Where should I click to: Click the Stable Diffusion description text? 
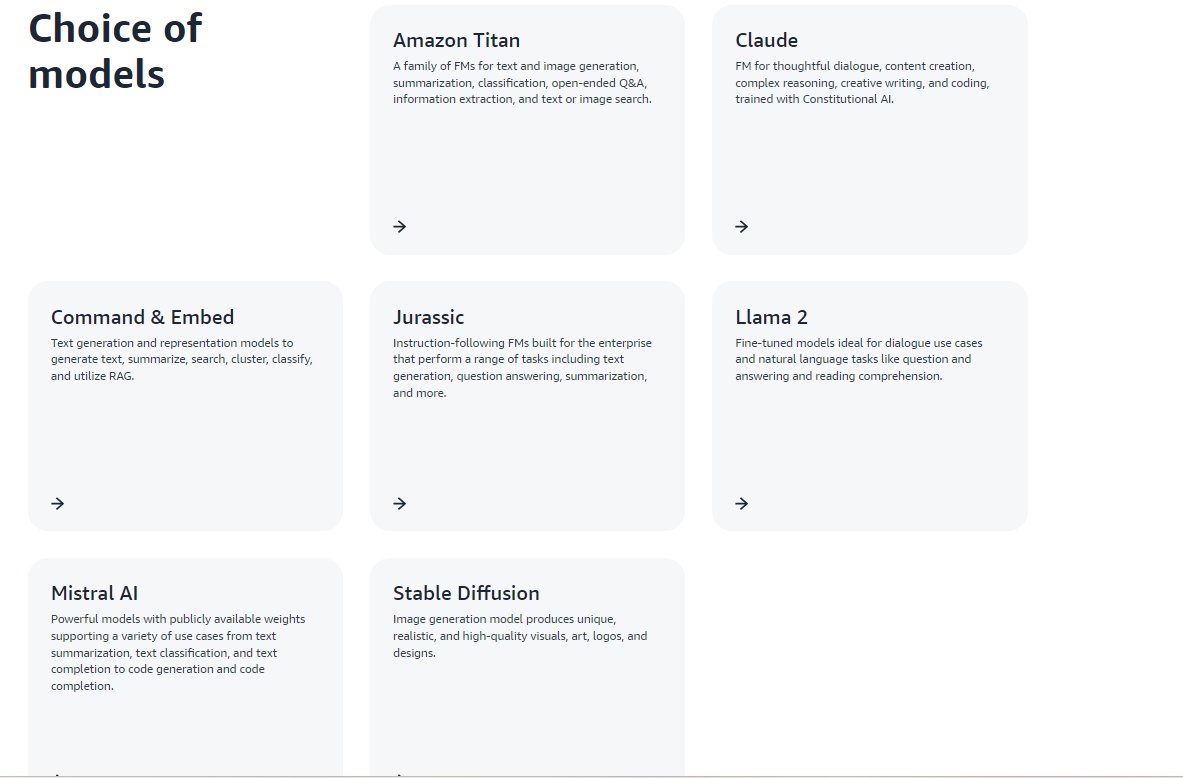pos(520,636)
